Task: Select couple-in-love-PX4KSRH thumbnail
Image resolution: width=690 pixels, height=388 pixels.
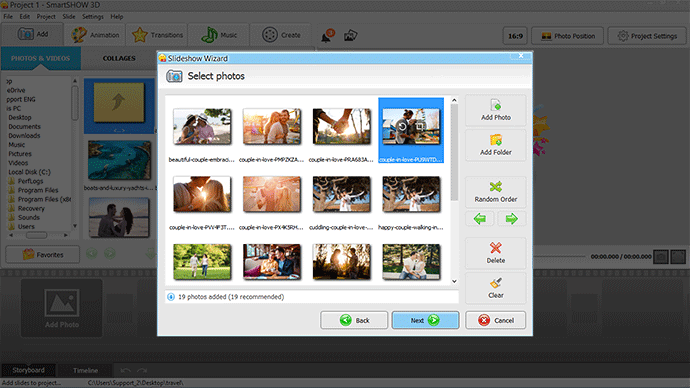Action: [272, 194]
